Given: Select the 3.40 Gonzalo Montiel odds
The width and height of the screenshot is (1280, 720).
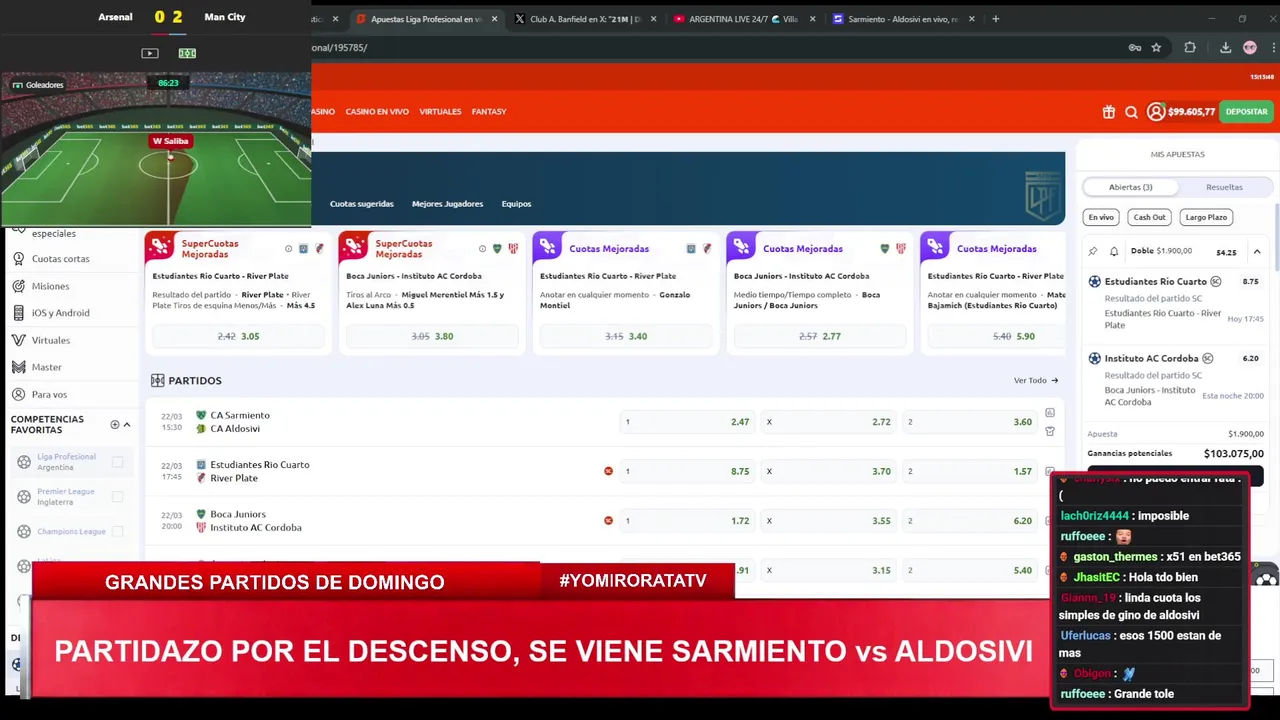Looking at the screenshot, I should coord(626,336).
